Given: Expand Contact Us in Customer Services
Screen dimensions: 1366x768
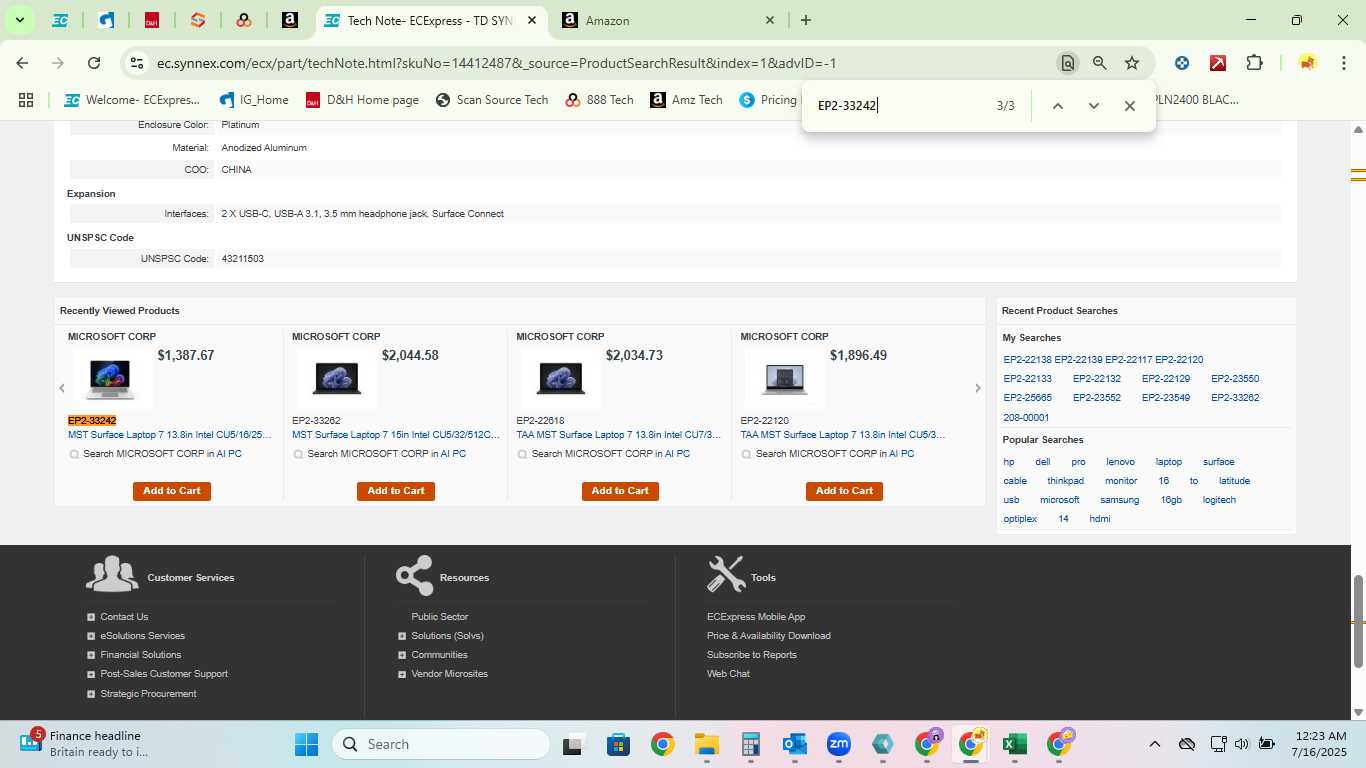Looking at the screenshot, I should click(91, 617).
